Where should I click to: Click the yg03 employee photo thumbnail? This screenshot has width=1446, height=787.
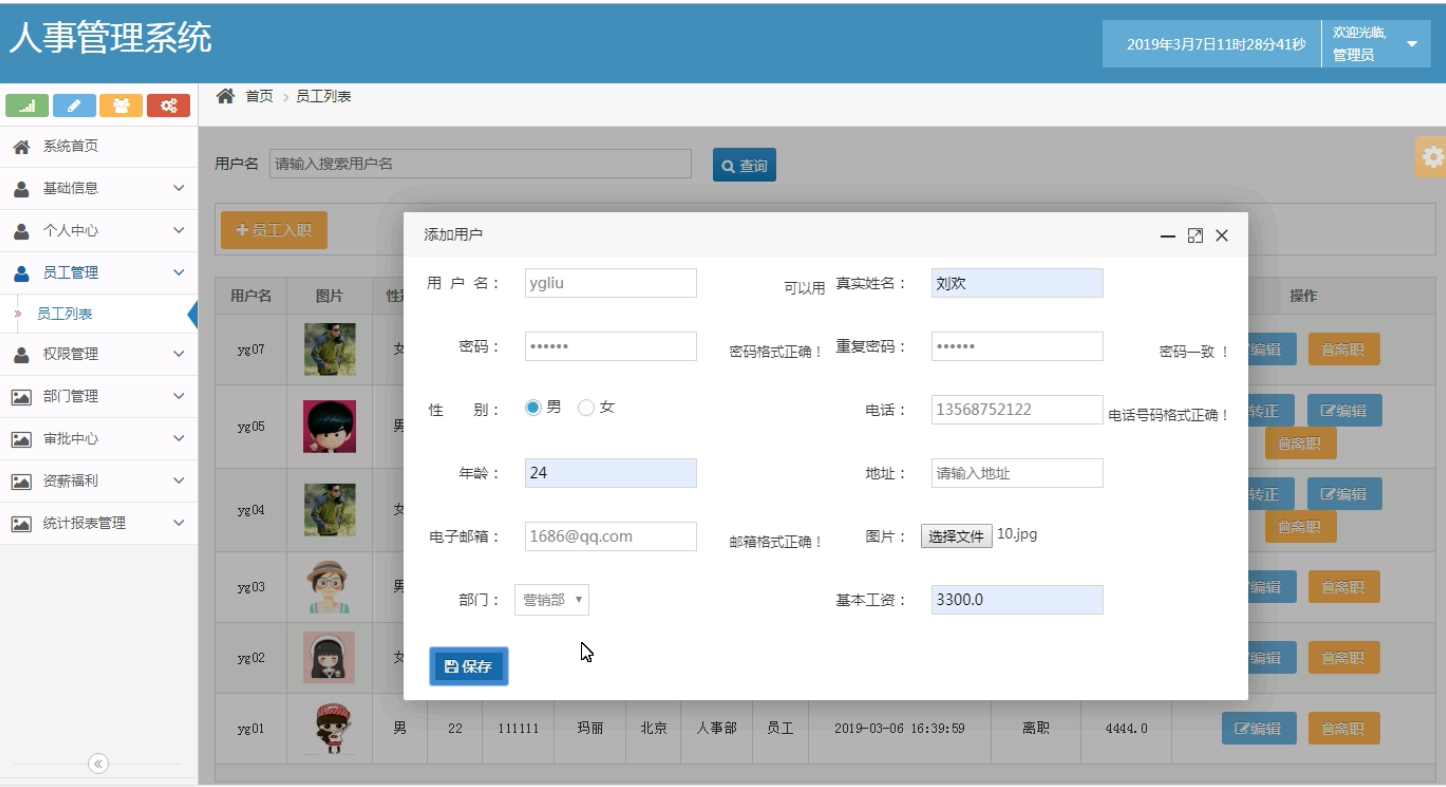pos(330,587)
